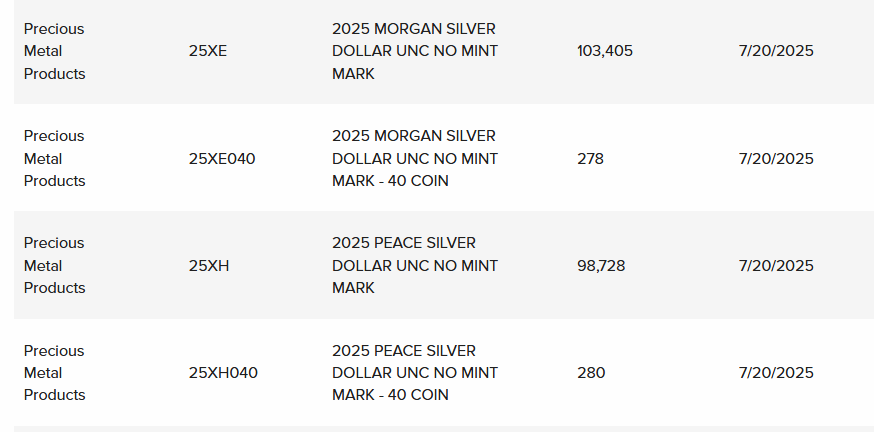Select product code 25XH040
874x432 pixels.
[x=223, y=373]
